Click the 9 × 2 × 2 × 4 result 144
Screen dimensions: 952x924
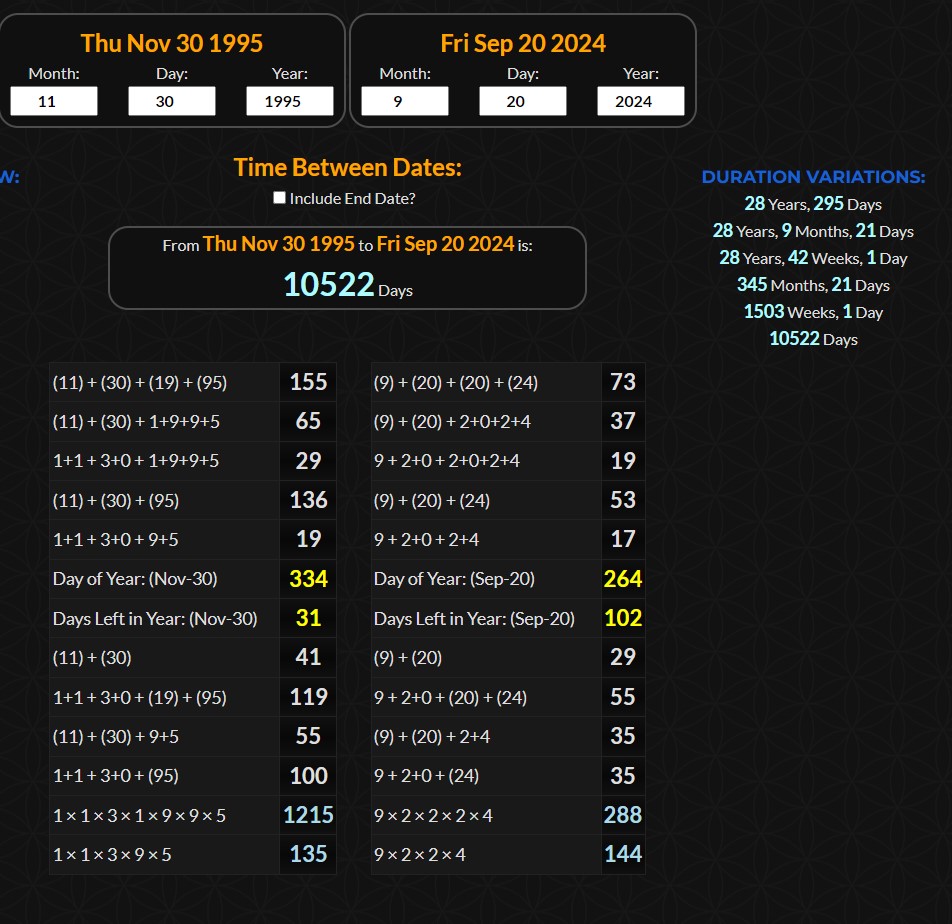[622, 854]
